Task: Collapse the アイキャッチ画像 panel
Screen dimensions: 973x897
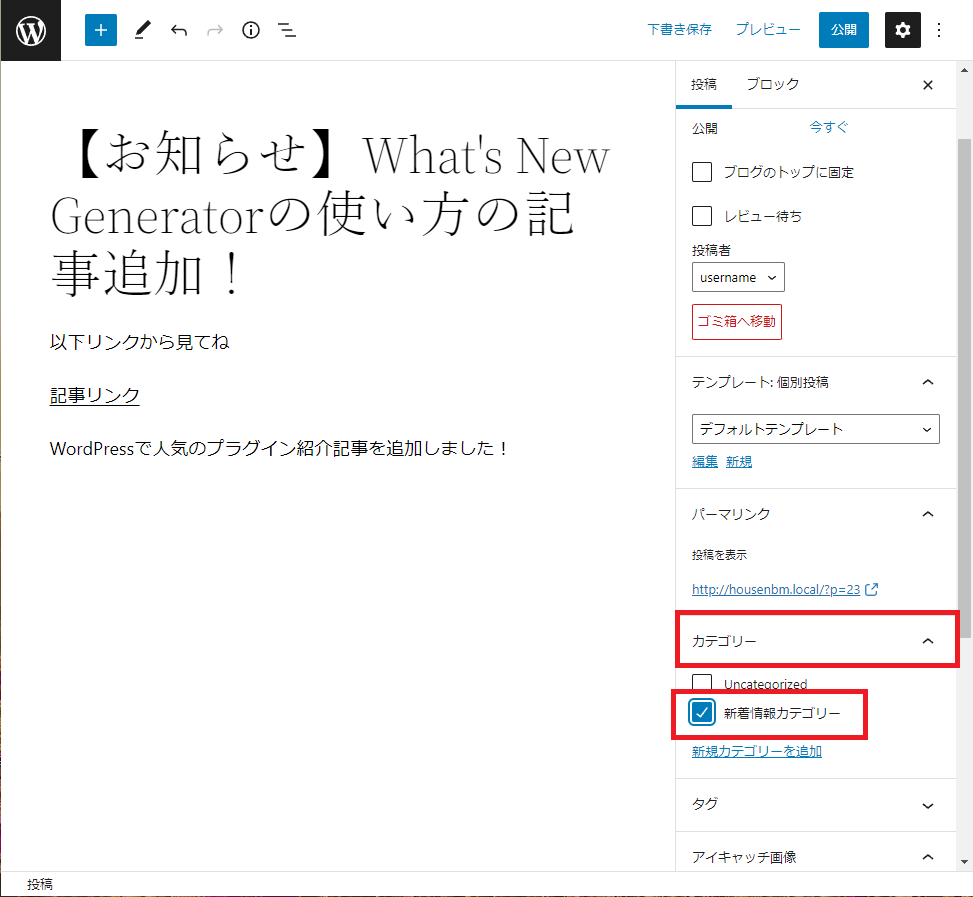Action: tap(928, 857)
